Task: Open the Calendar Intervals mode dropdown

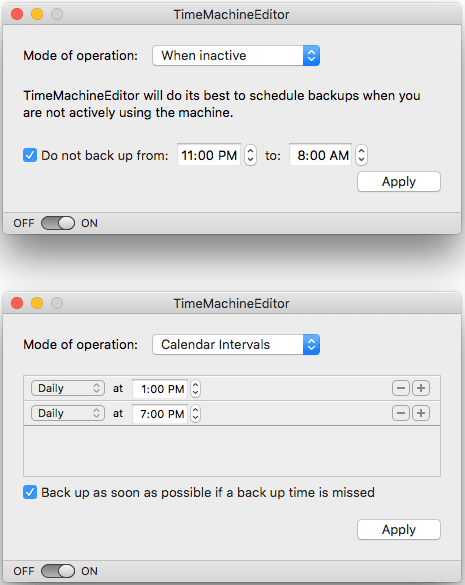Action: (x=236, y=344)
